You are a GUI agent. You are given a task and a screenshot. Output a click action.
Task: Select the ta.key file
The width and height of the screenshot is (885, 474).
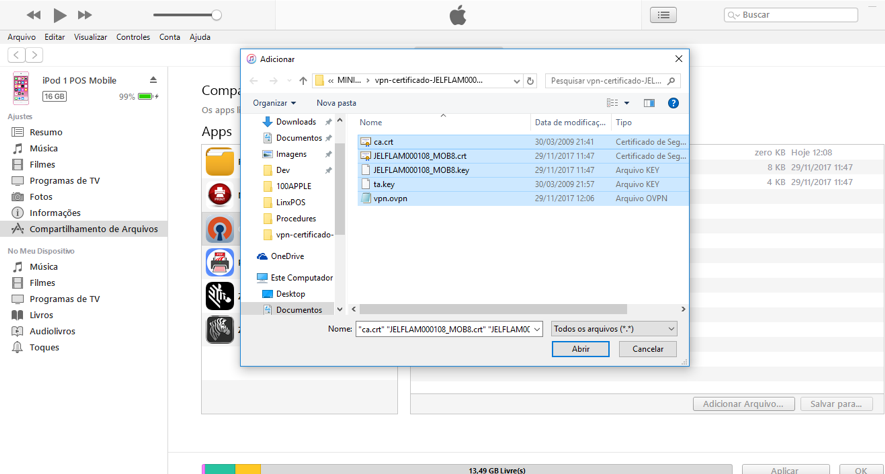tap(523, 184)
